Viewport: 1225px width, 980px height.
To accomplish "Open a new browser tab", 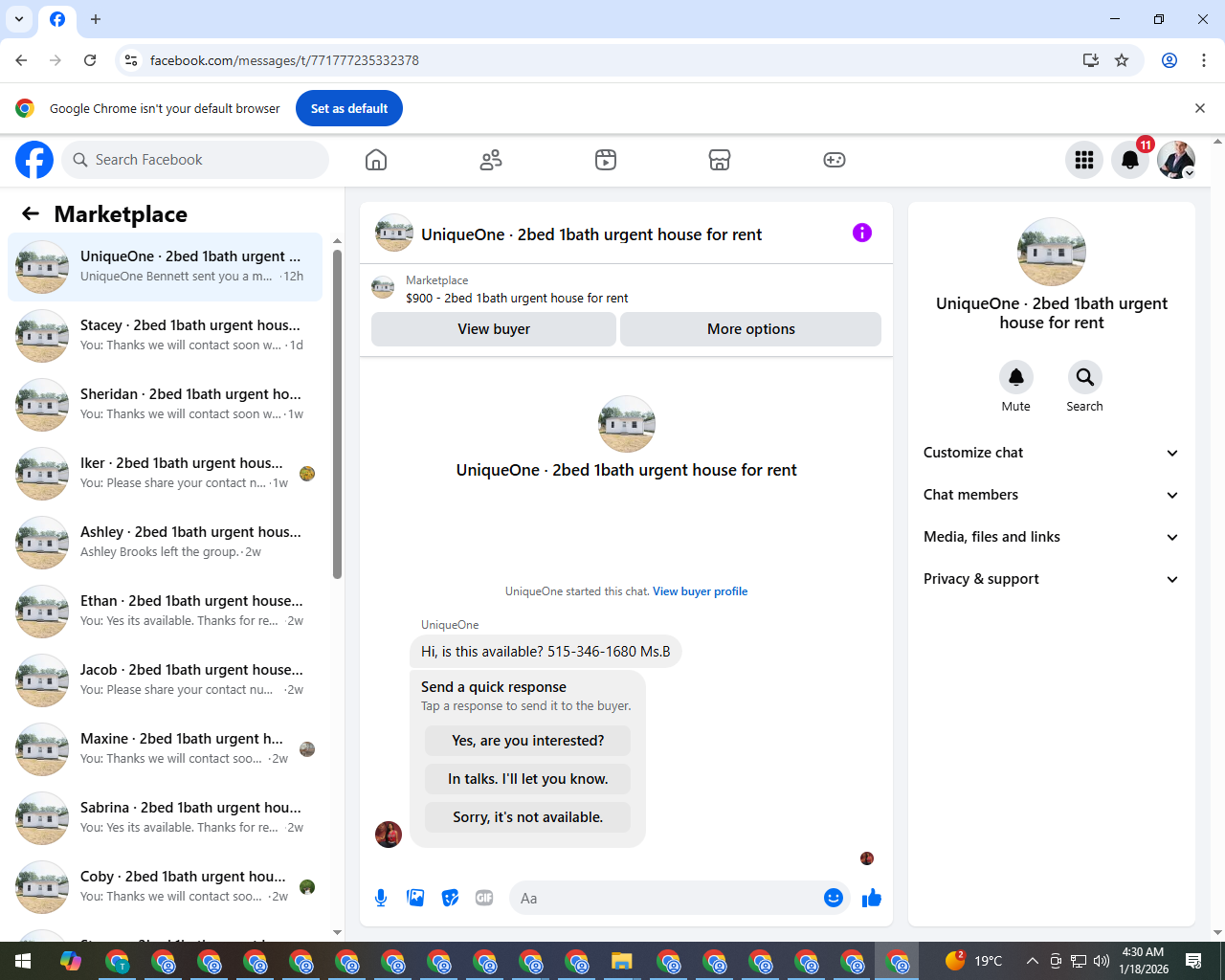I will pos(96,19).
